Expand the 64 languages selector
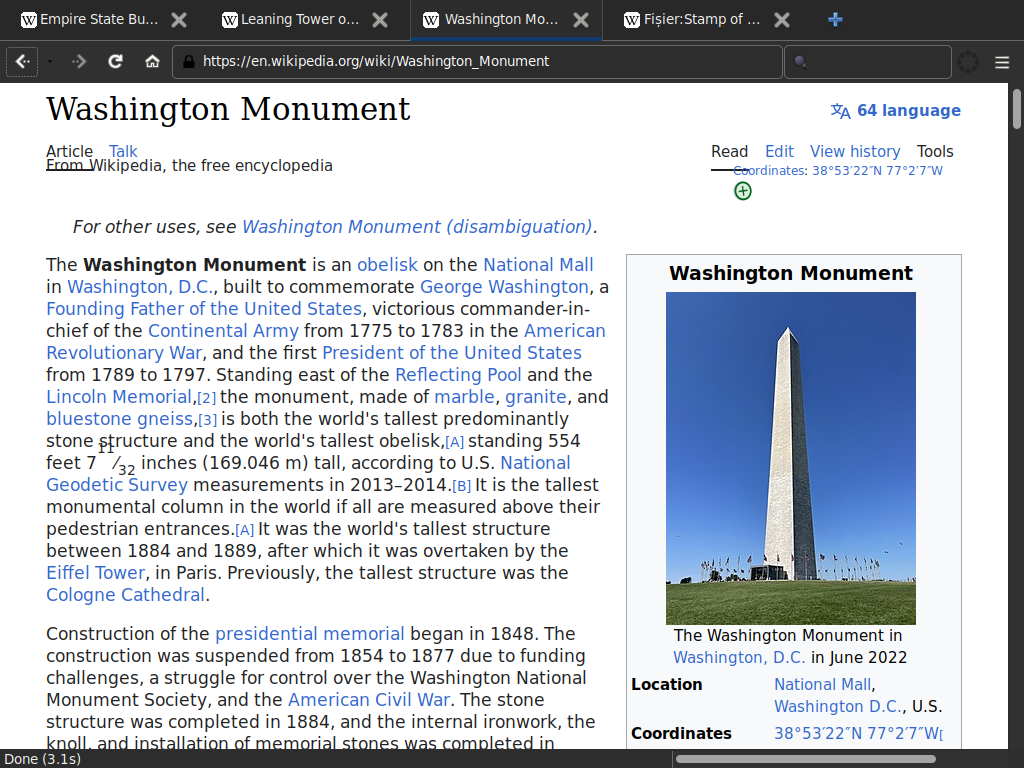The height and width of the screenshot is (768, 1024). (895, 110)
